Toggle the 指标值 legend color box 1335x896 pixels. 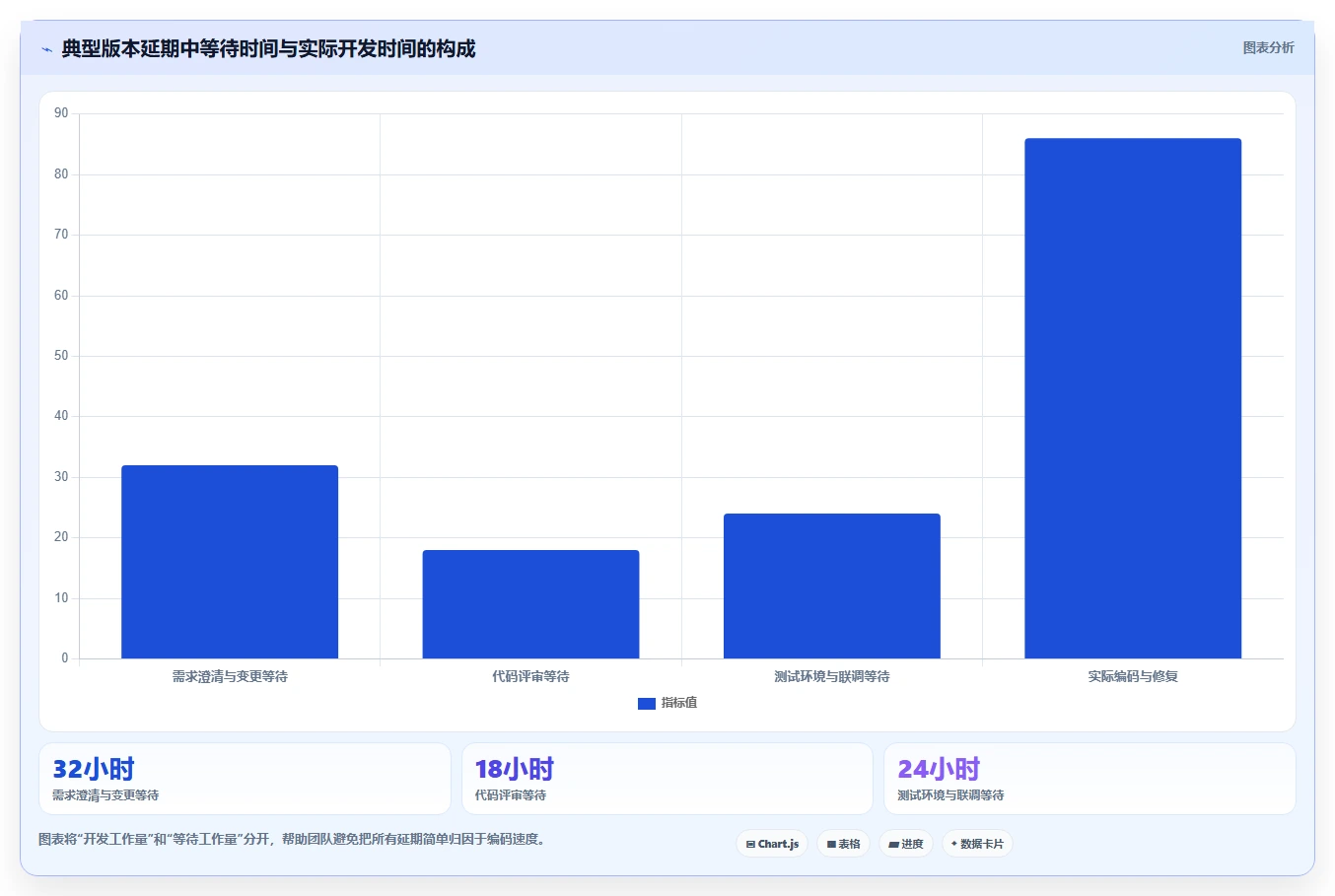[x=647, y=704]
